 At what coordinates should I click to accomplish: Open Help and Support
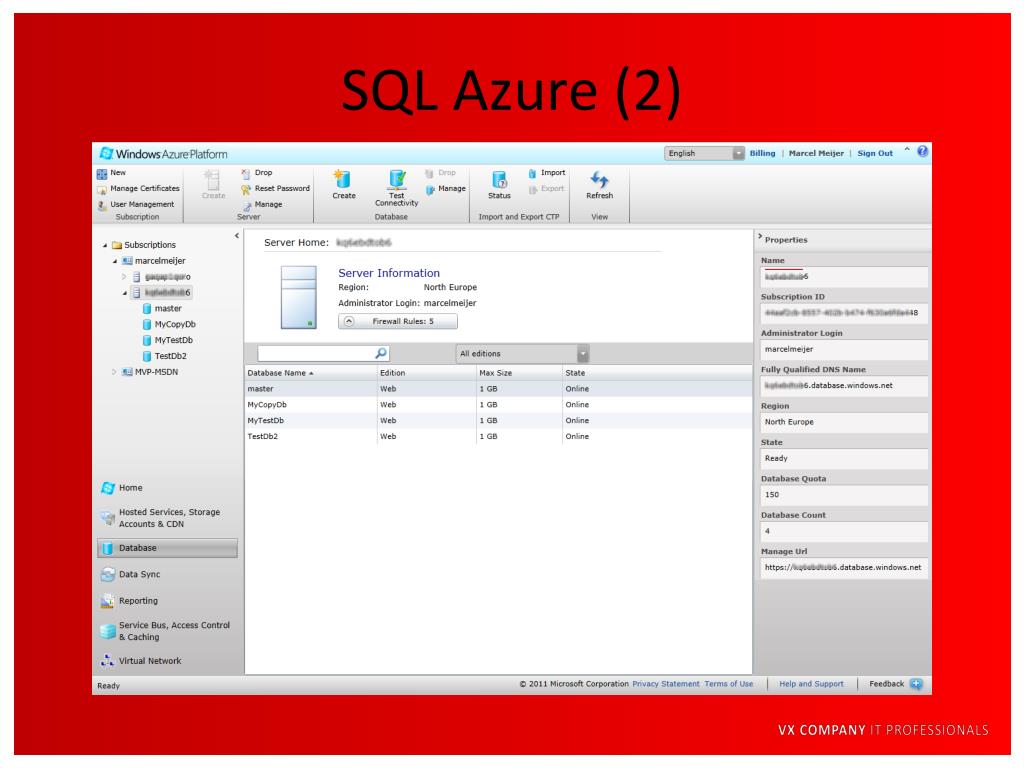tap(811, 684)
